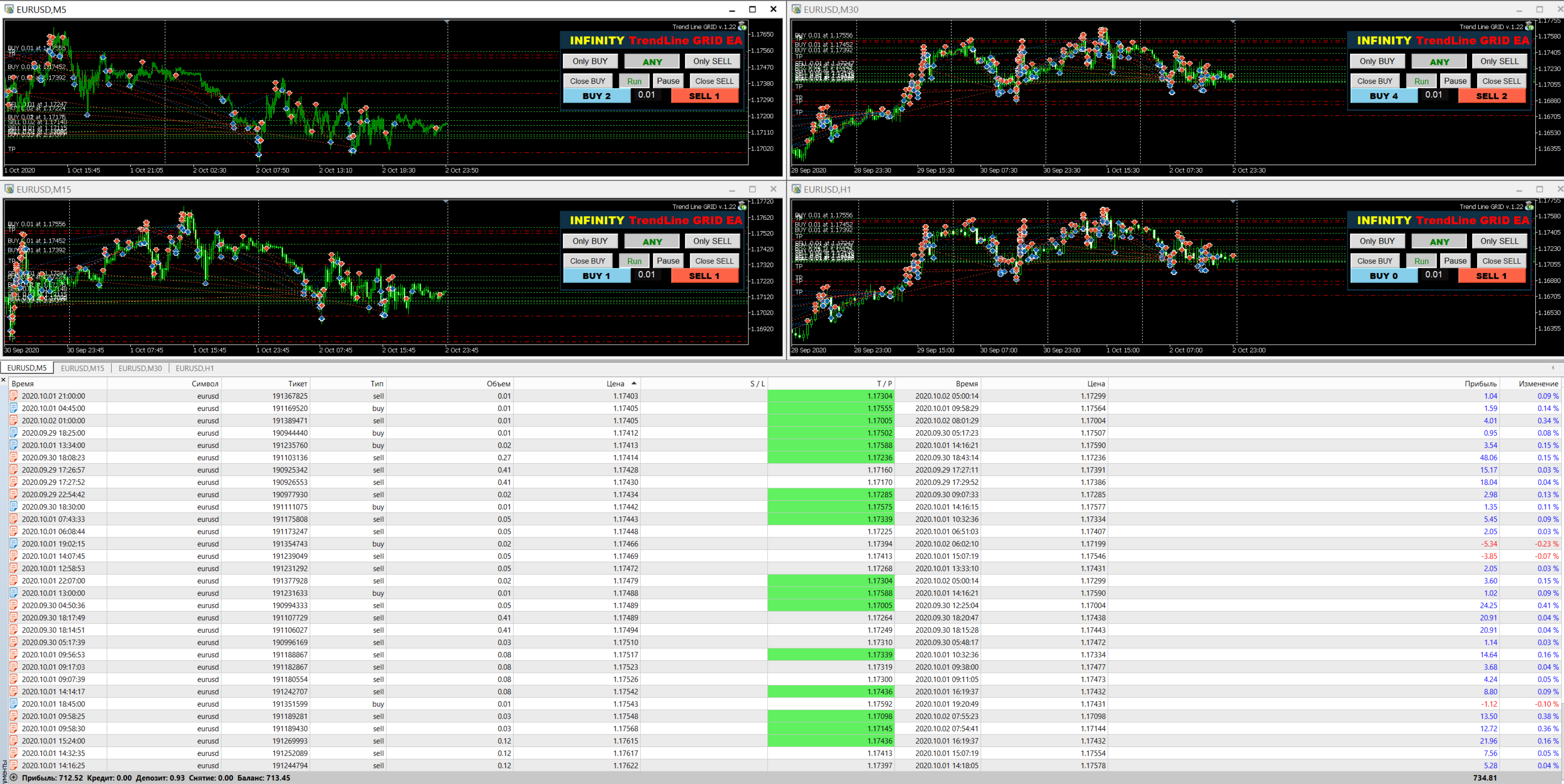The image size is (1564, 784).
Task: Sort by the Цена column sort arrow
Action: point(634,383)
